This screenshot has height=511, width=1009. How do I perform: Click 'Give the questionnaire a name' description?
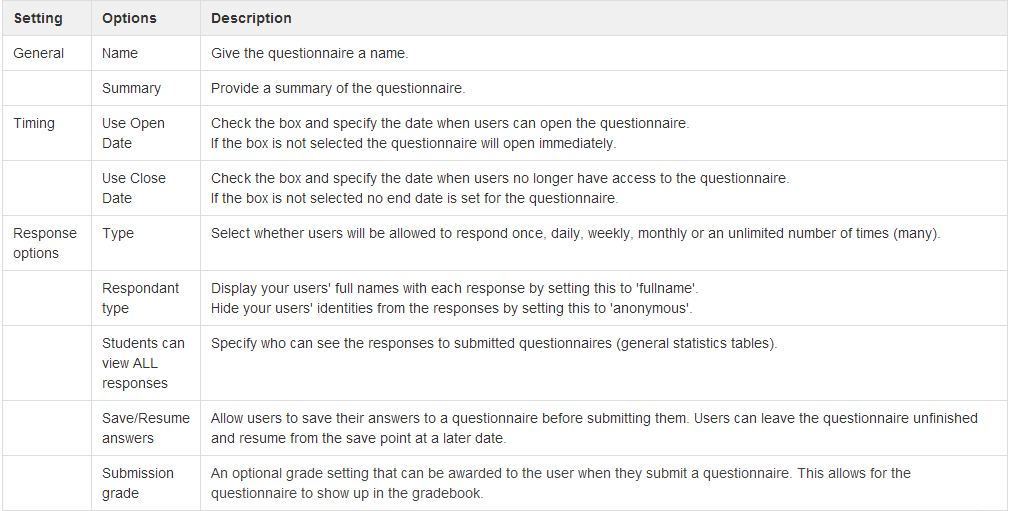pyautogui.click(x=310, y=53)
